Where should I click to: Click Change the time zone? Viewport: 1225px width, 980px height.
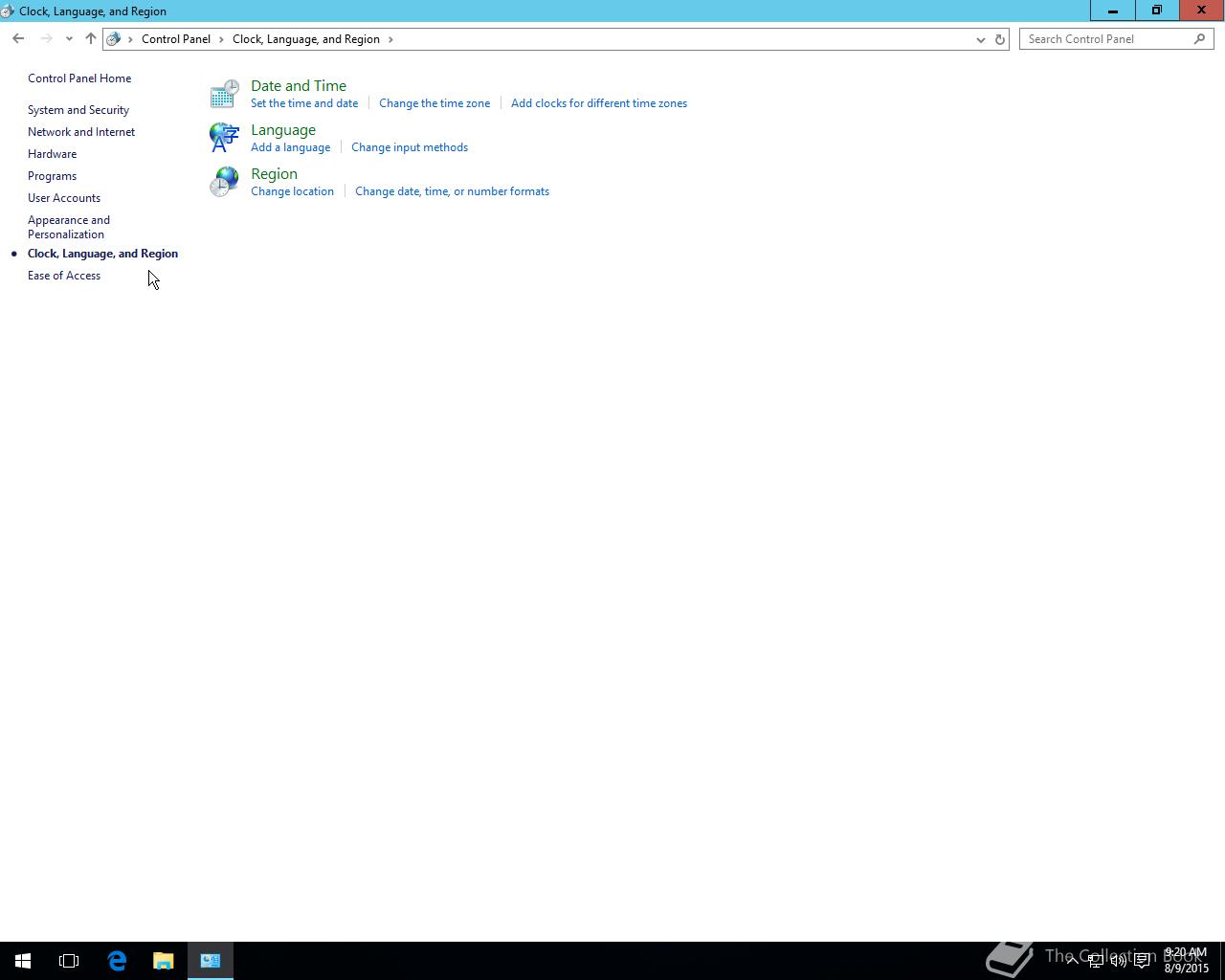pos(434,103)
